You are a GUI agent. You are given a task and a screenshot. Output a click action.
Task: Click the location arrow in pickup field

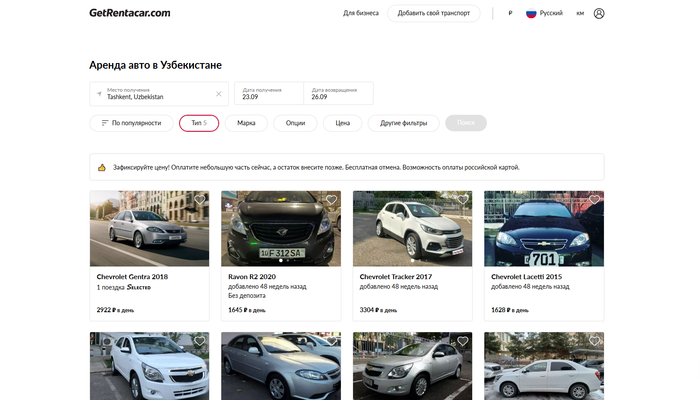(99, 93)
